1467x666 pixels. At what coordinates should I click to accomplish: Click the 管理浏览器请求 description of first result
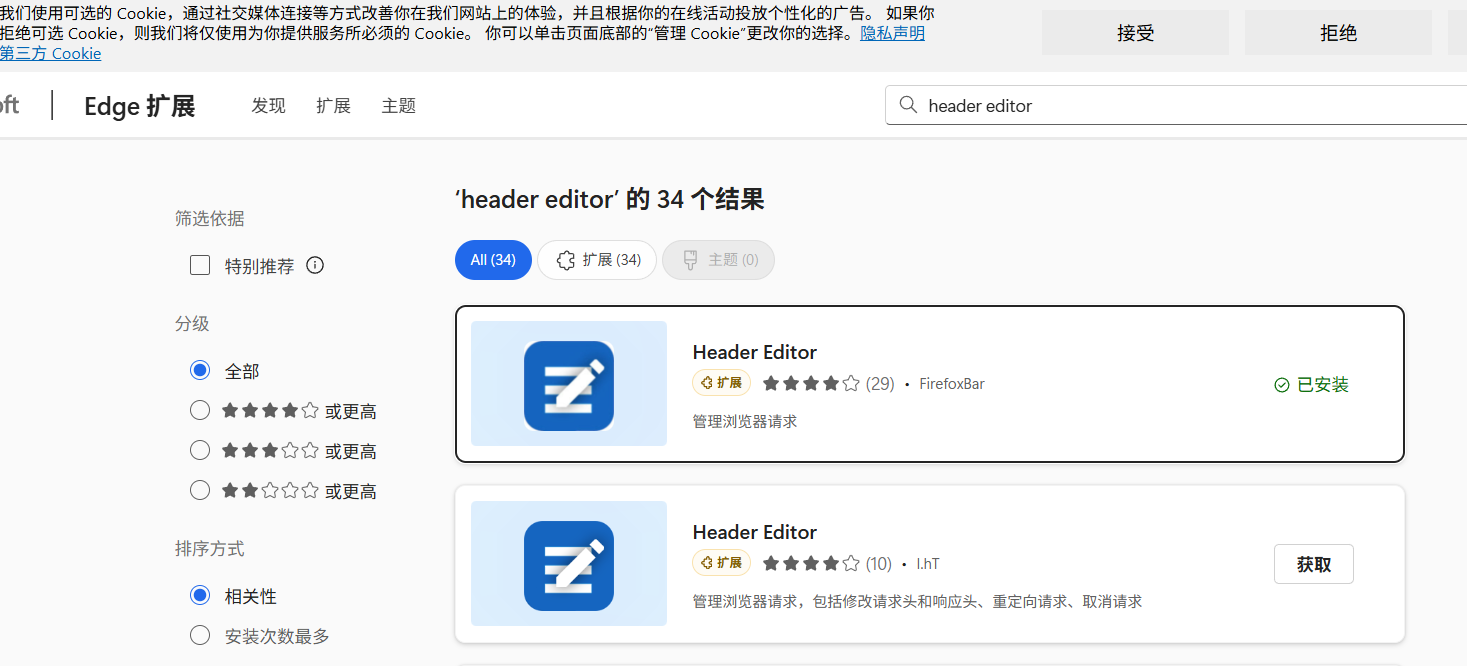click(x=744, y=422)
